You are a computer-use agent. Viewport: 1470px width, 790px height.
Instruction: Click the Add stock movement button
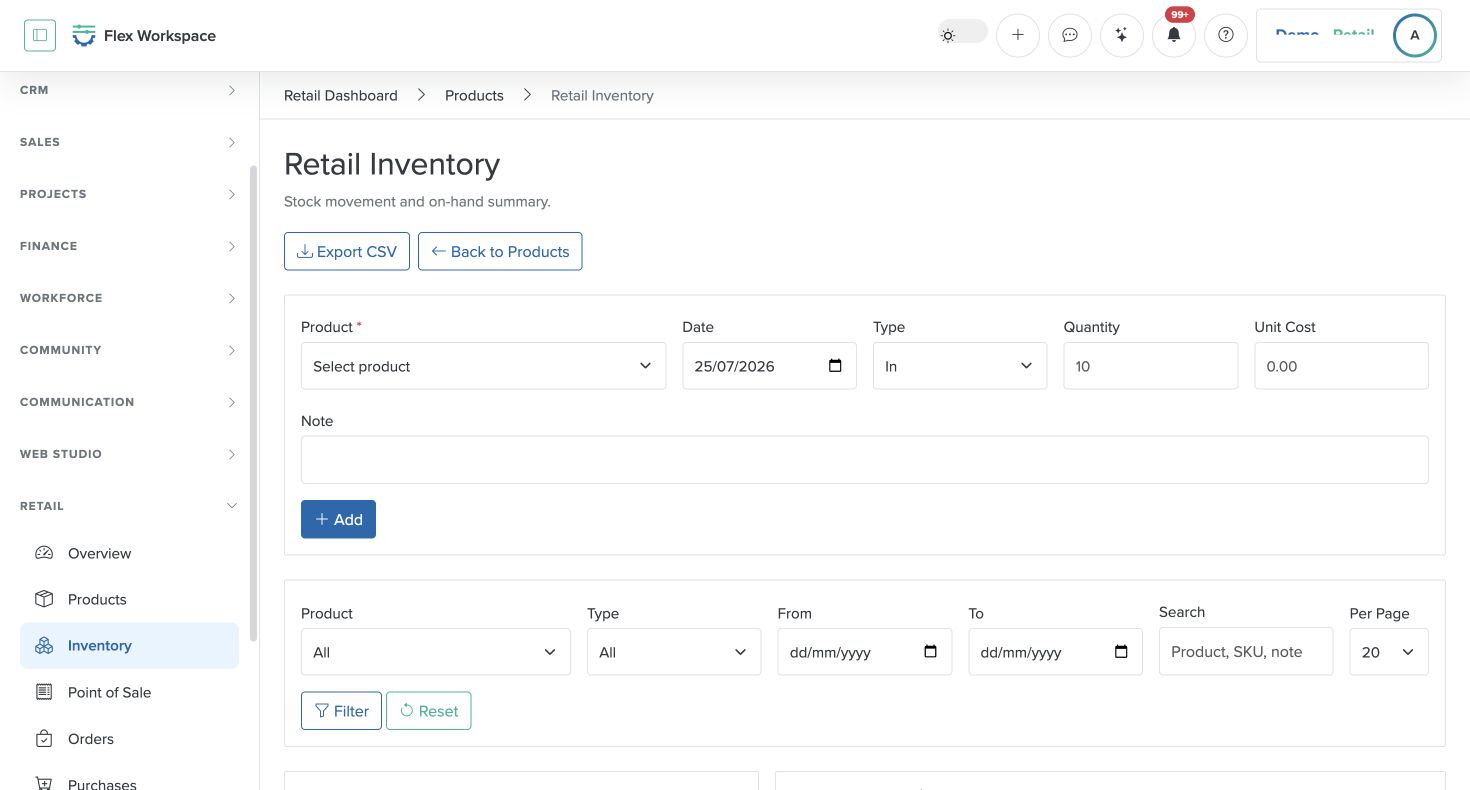[338, 519]
